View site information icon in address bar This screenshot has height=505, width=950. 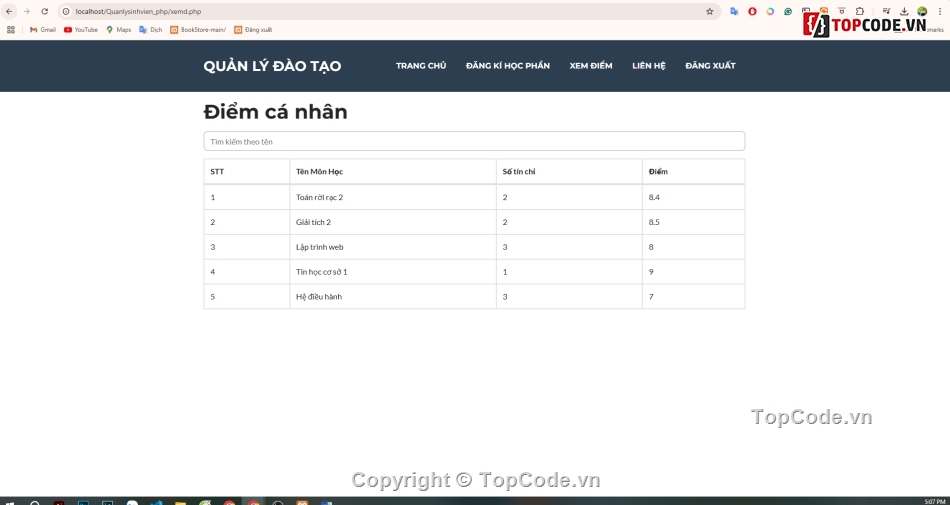[66, 12]
